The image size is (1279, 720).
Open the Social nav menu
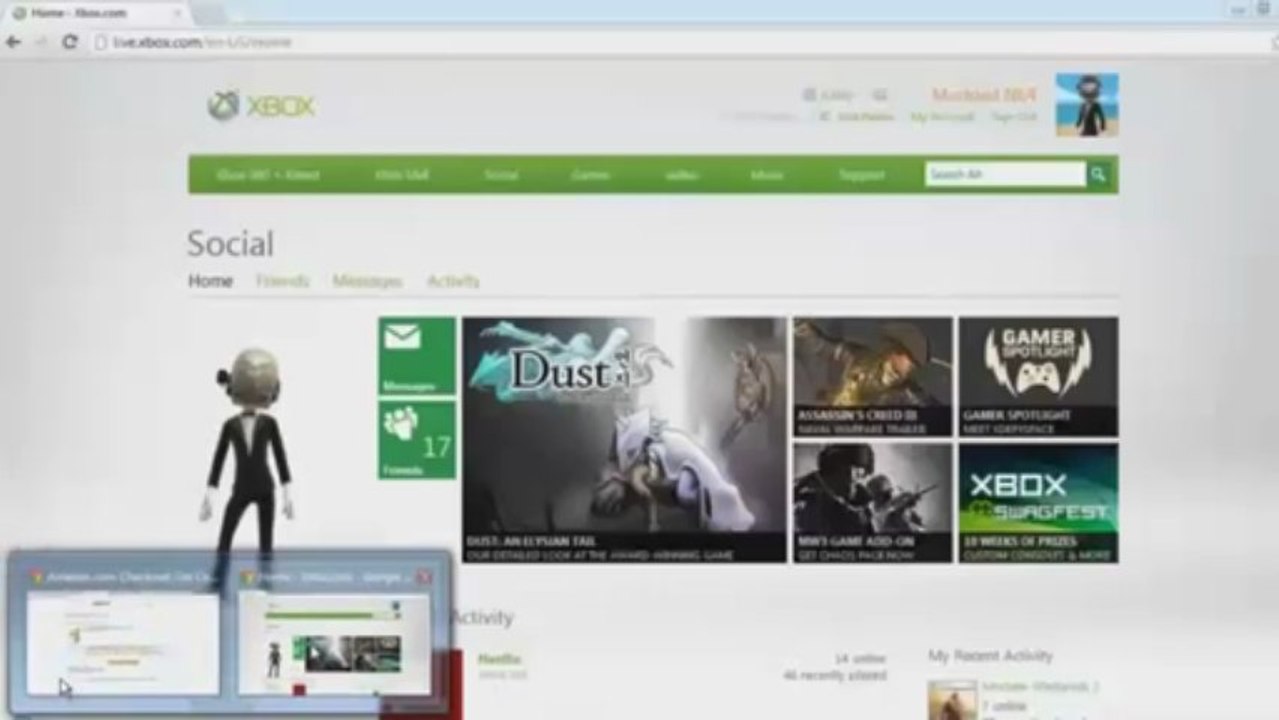click(501, 175)
